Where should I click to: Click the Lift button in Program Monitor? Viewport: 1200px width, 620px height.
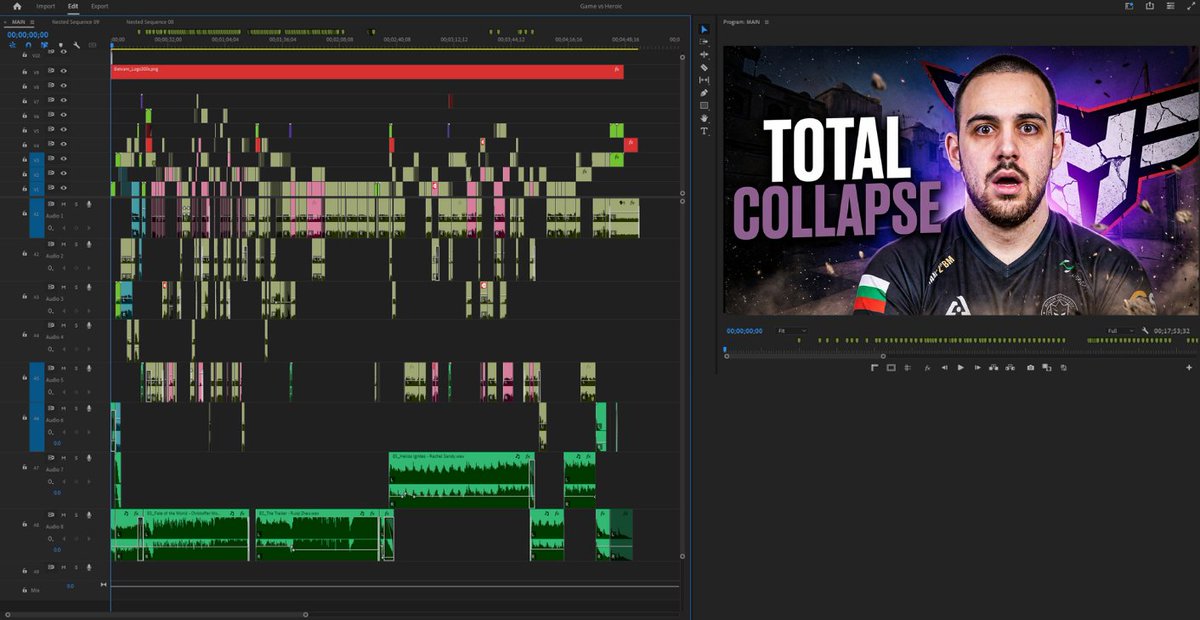coord(996,368)
